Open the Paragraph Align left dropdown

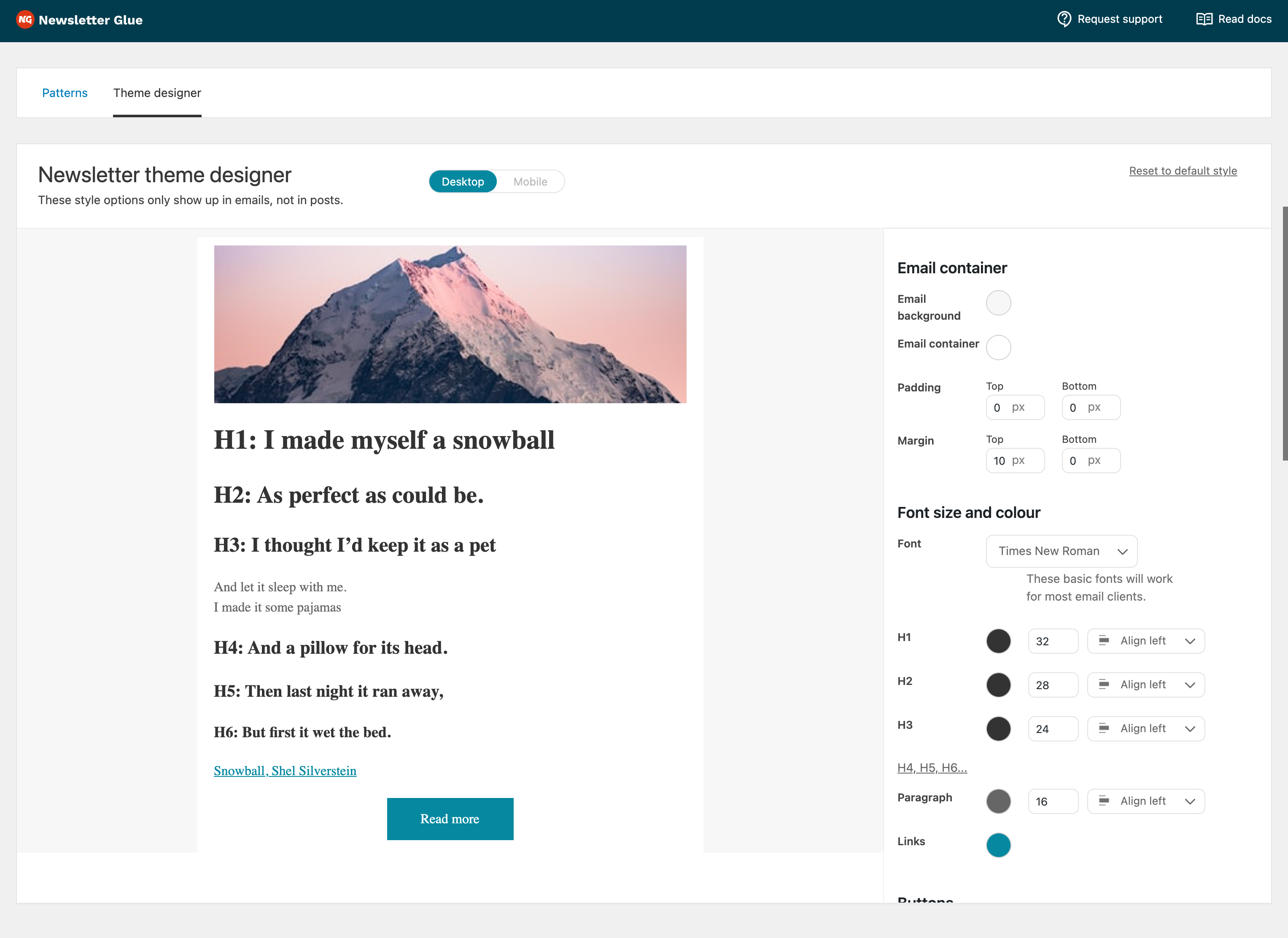(x=1146, y=801)
